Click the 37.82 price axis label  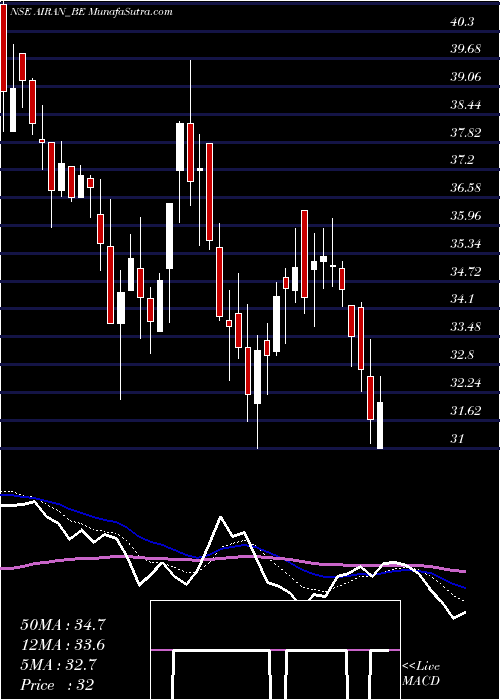466,132
